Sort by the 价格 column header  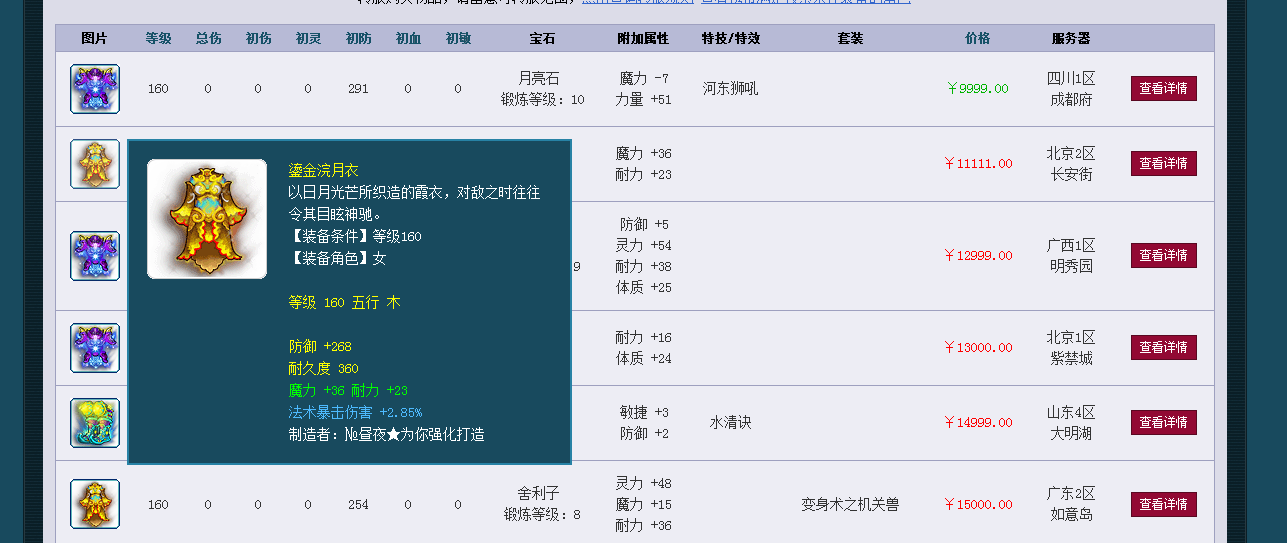tap(977, 38)
